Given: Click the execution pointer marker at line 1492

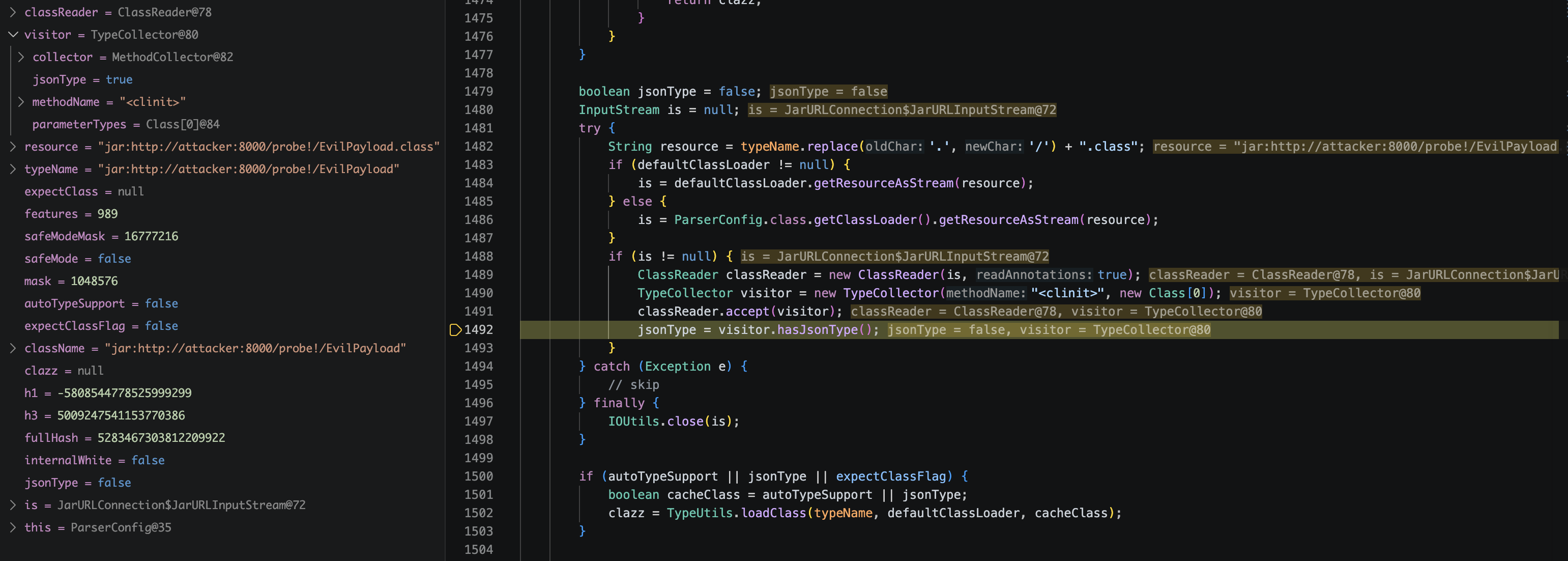Looking at the screenshot, I should point(455,329).
